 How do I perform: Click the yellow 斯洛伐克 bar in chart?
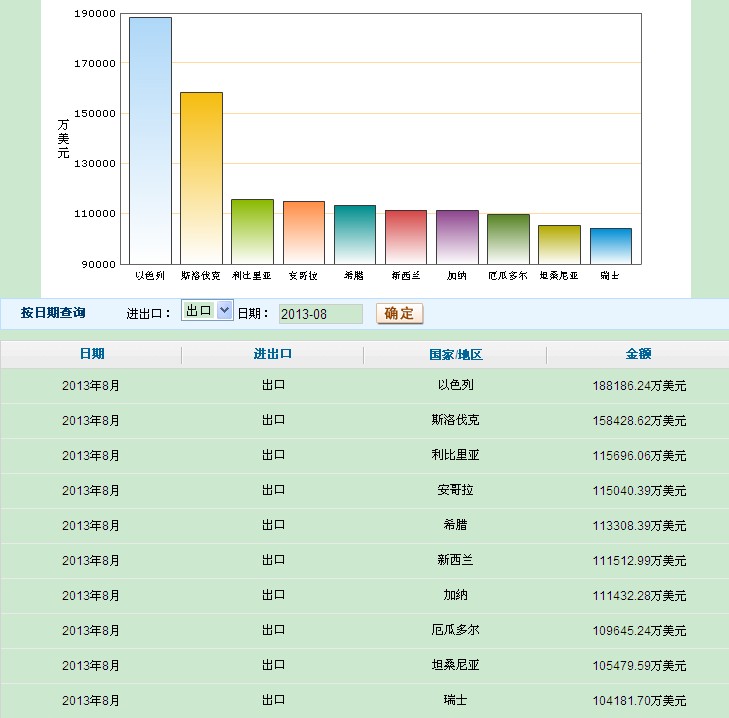[x=201, y=178]
